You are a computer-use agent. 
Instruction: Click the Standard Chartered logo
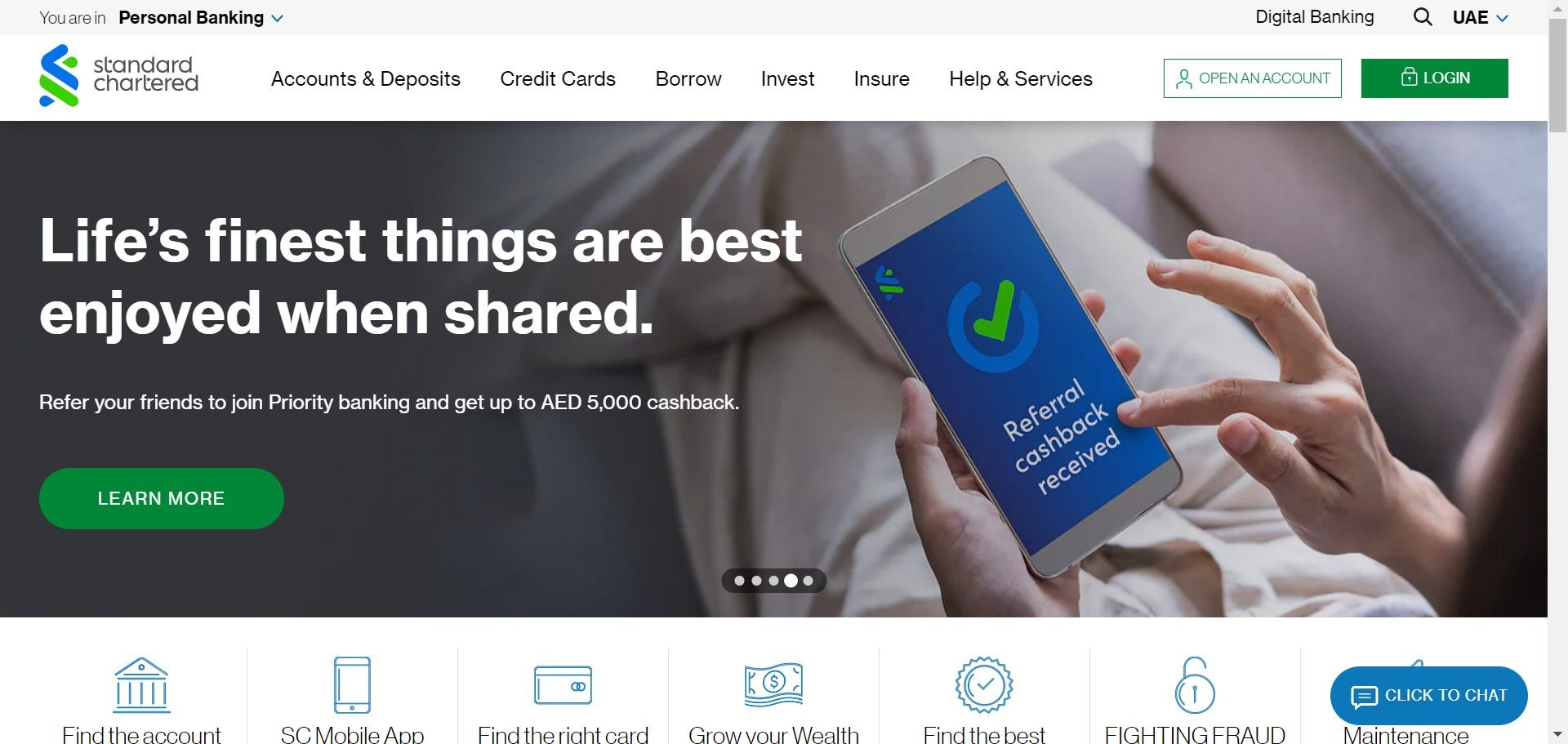[x=119, y=75]
